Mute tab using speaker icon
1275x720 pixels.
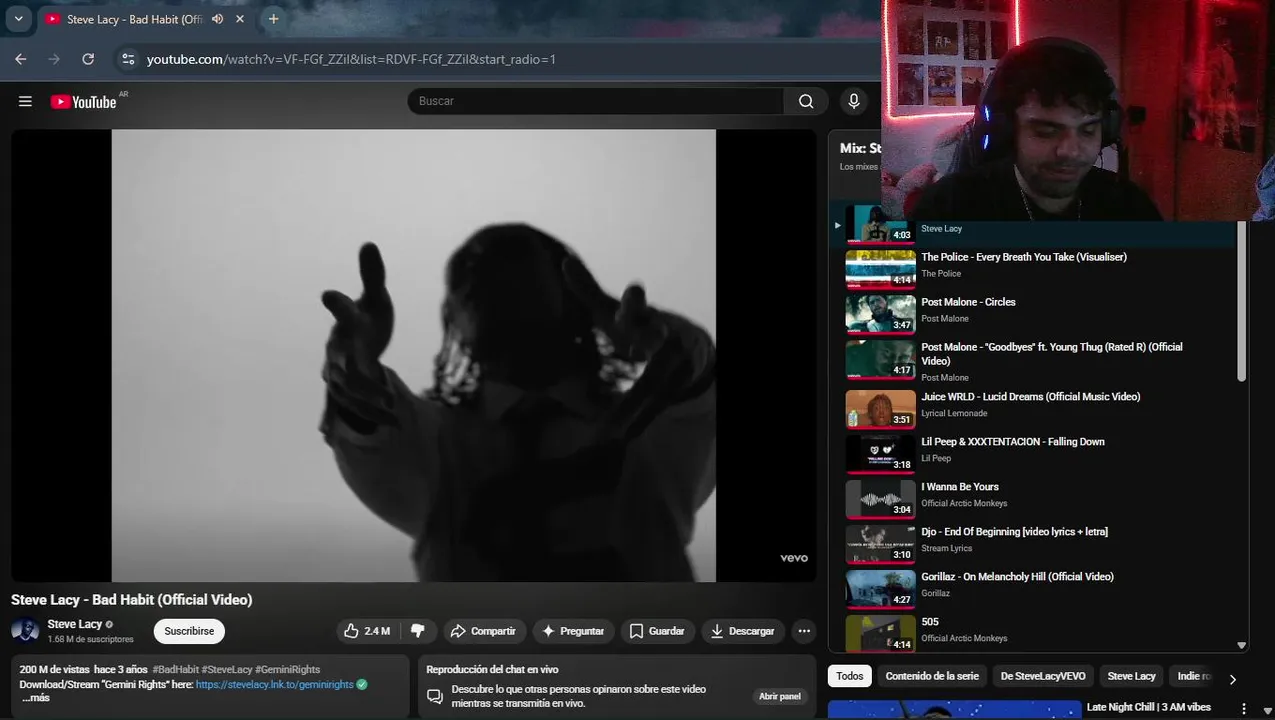[217, 19]
